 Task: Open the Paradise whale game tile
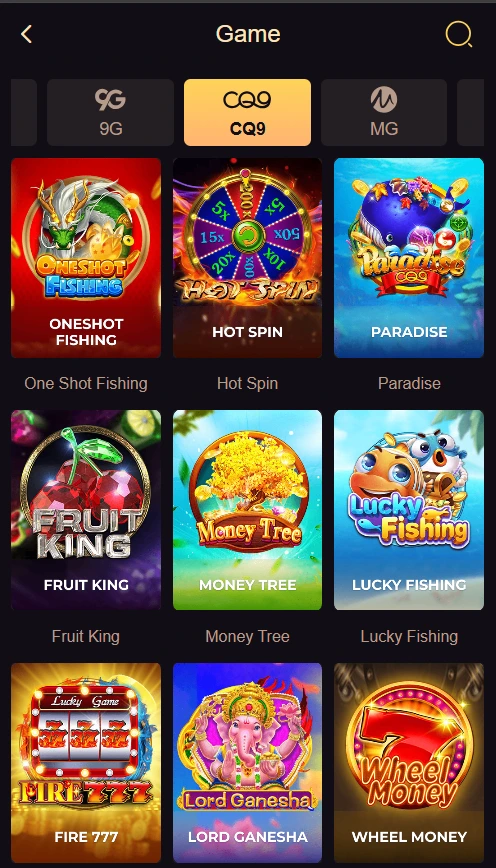(x=409, y=258)
